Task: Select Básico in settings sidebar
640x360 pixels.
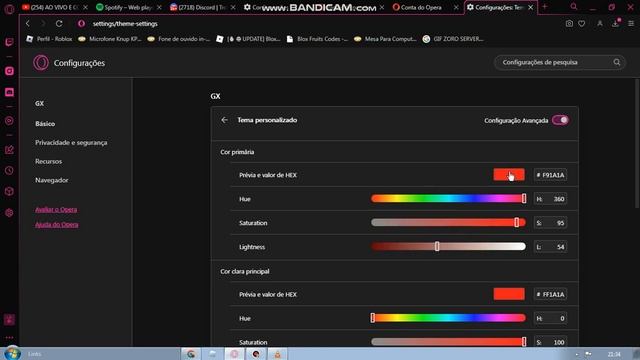Action: 45,123
